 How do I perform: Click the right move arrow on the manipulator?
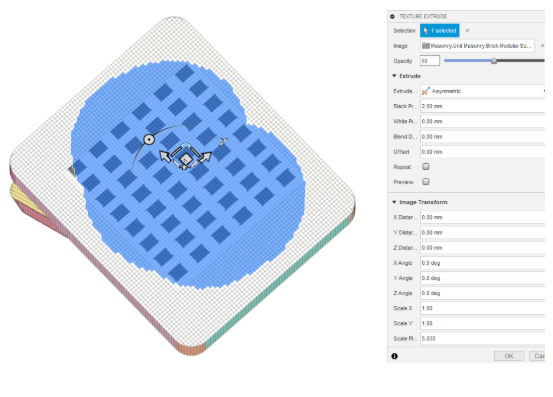point(206,157)
